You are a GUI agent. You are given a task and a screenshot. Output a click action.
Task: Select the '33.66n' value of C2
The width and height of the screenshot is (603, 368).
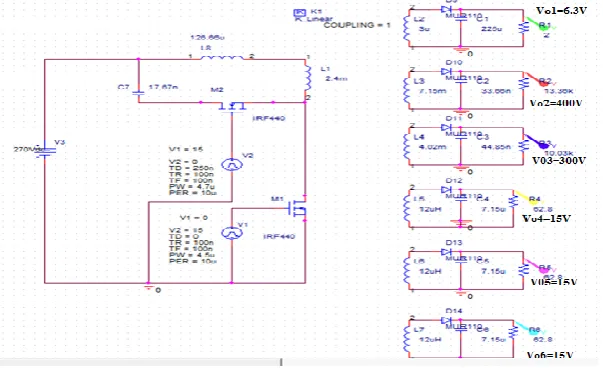(496, 91)
